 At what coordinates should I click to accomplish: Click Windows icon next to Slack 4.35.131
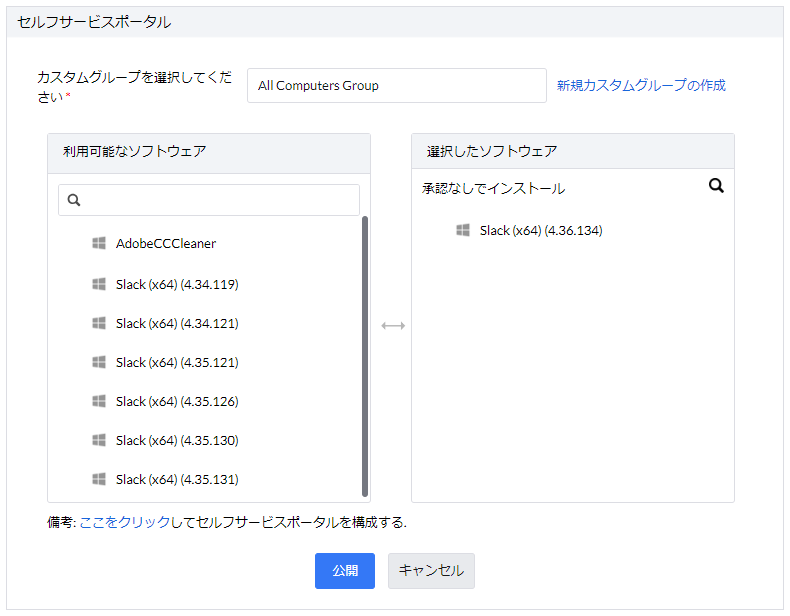click(99, 479)
